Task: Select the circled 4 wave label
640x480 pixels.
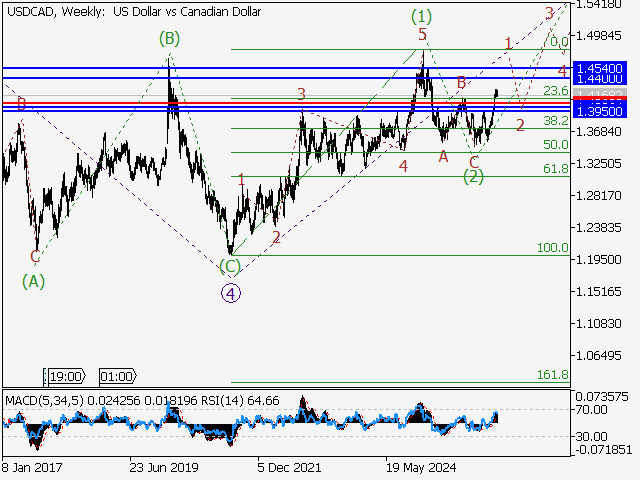Action: tap(231, 293)
